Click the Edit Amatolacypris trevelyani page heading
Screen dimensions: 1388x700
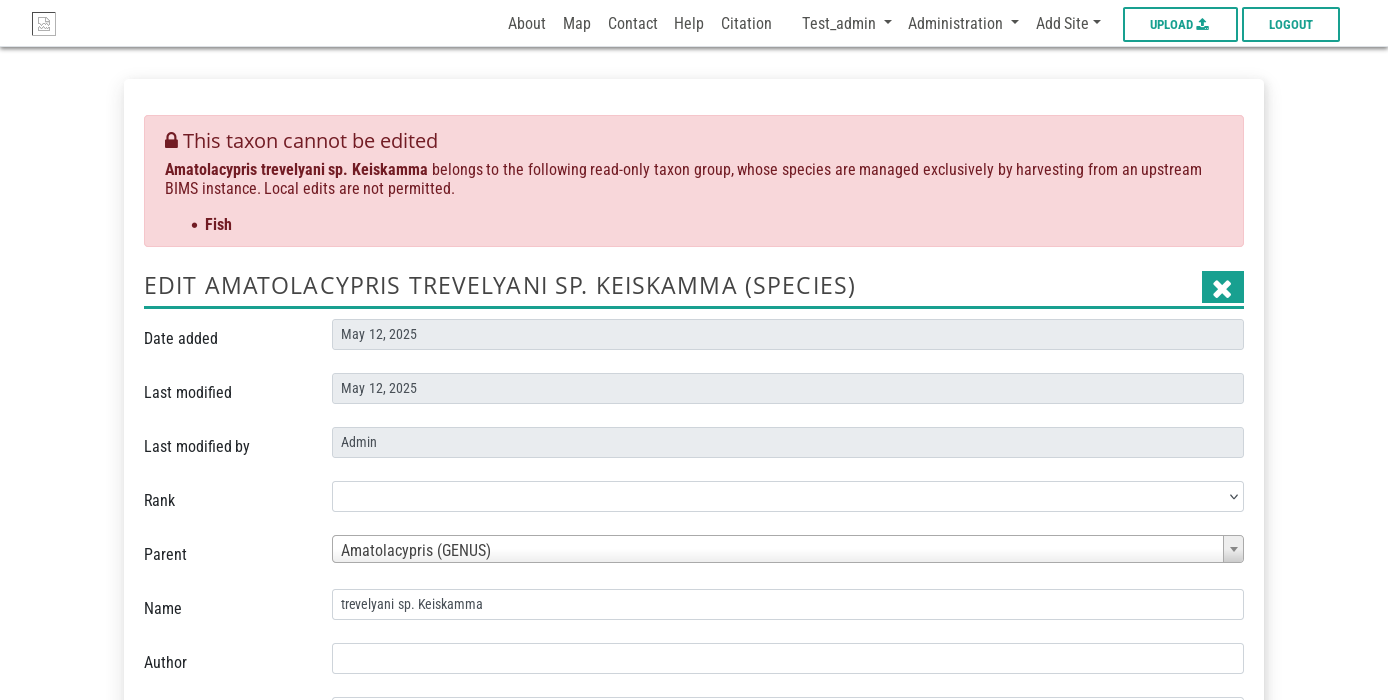500,285
